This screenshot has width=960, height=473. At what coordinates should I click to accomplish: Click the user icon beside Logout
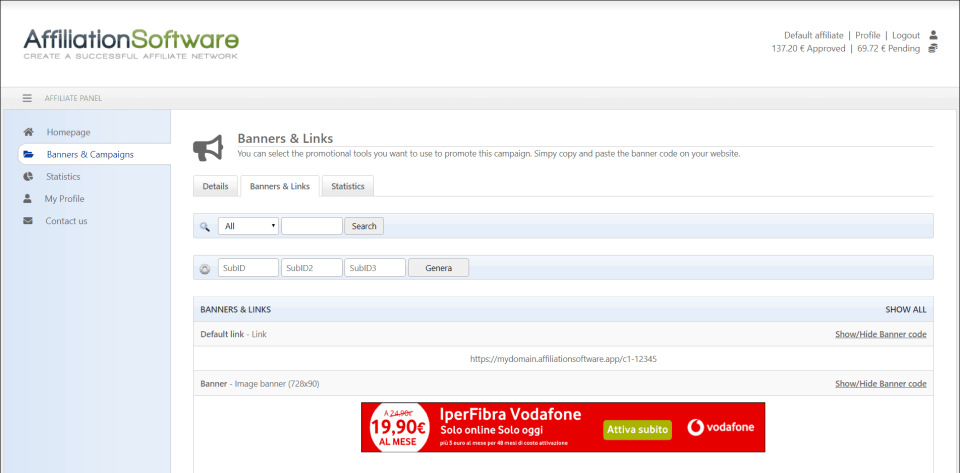coord(933,35)
